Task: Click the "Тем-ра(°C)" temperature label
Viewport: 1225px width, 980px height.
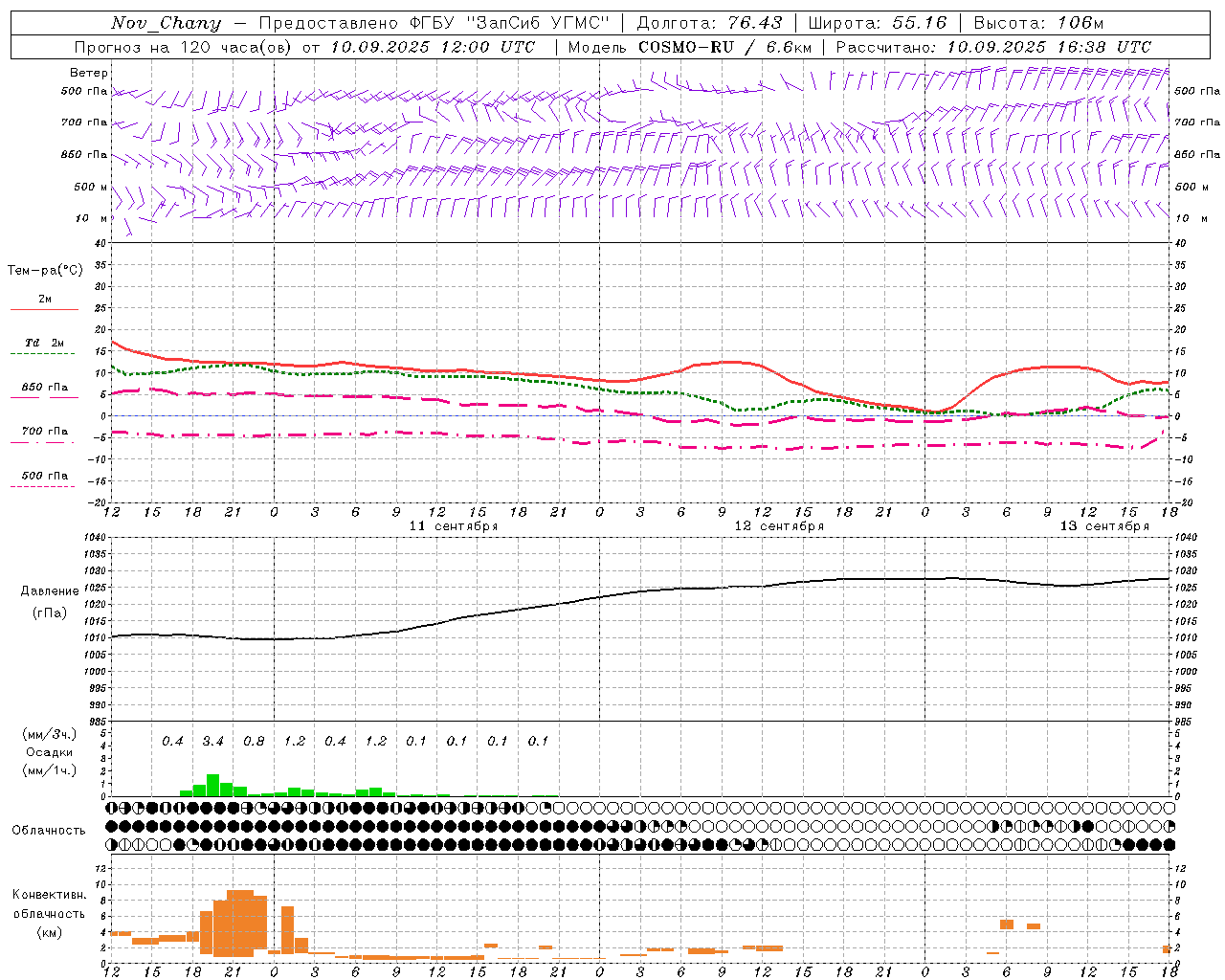Action: 45,271
